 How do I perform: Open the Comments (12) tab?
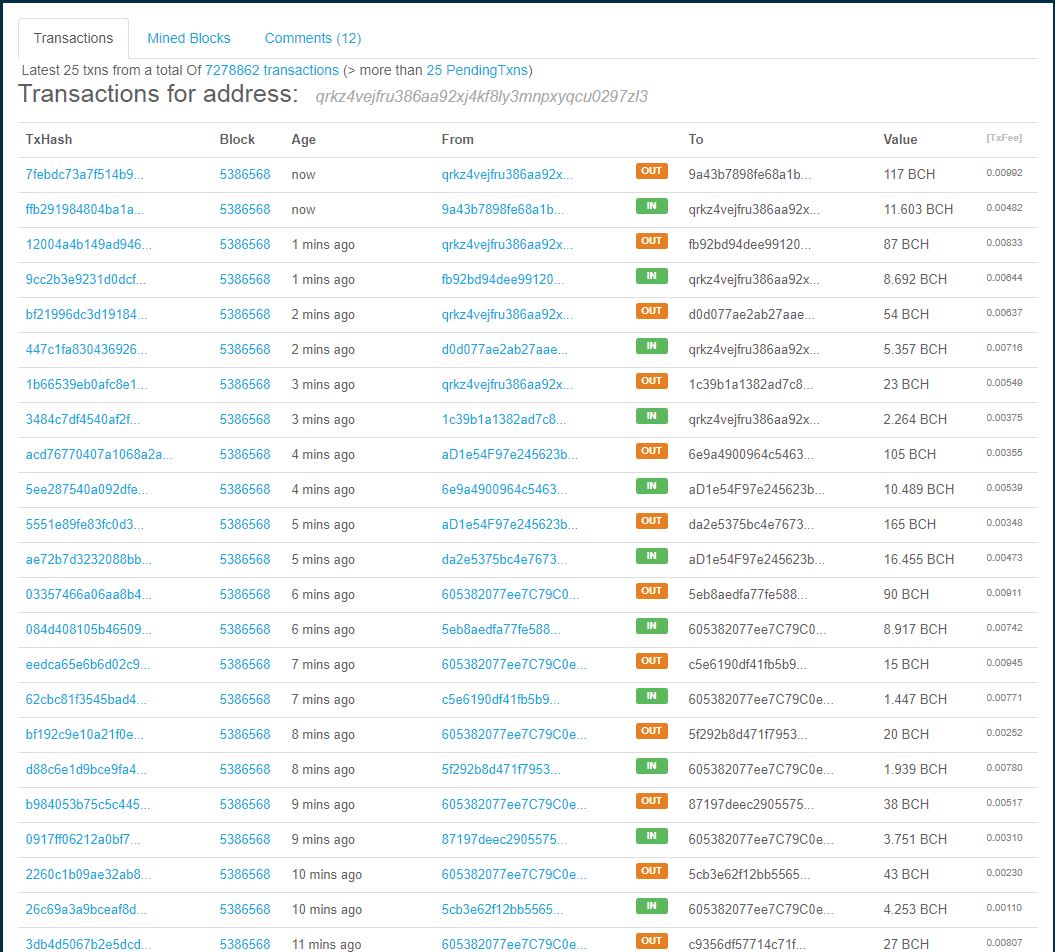[x=313, y=38]
